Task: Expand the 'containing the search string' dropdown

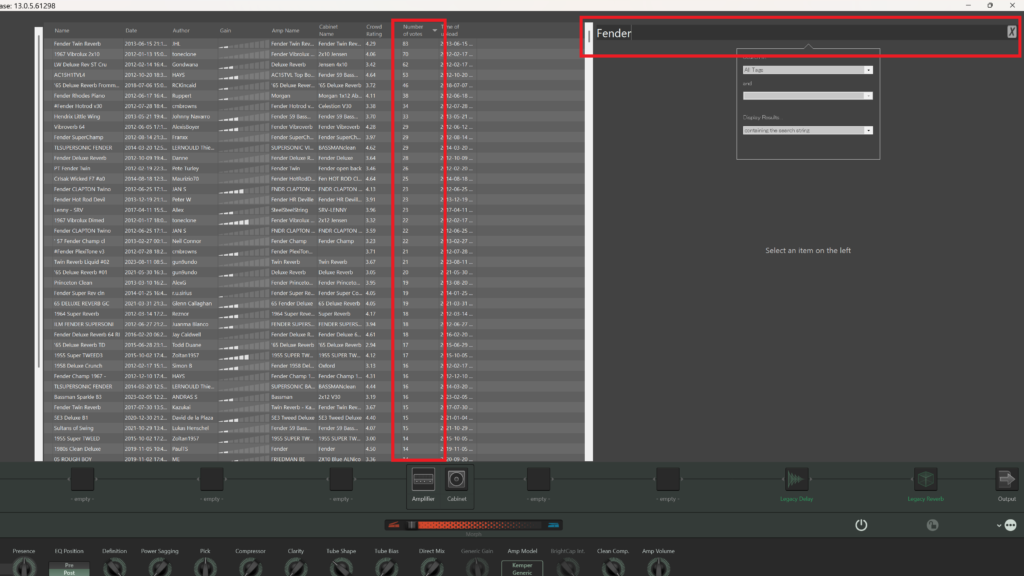Action: pyautogui.click(x=807, y=130)
